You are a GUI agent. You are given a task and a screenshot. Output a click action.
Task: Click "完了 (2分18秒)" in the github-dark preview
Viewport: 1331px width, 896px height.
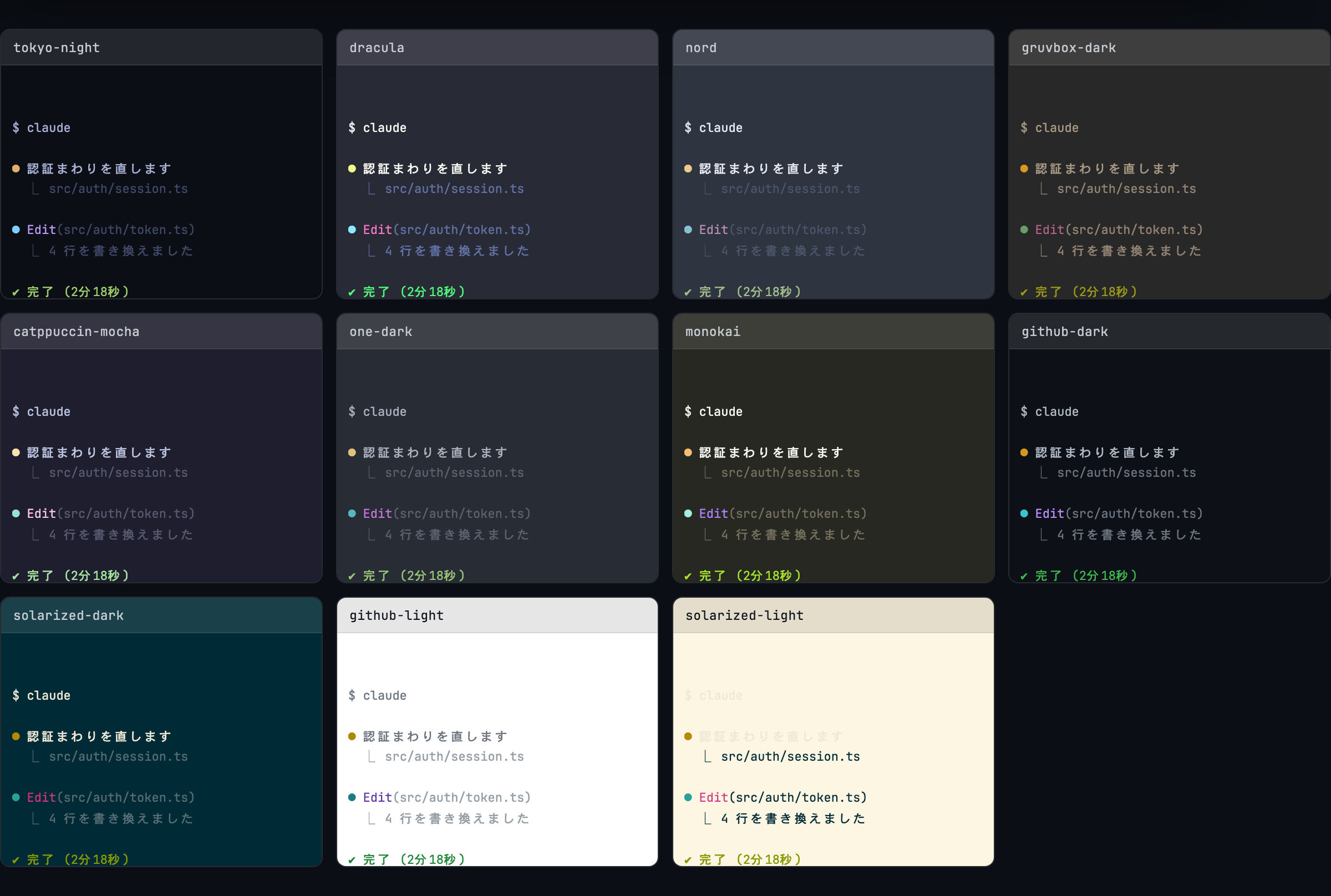tap(1087, 576)
